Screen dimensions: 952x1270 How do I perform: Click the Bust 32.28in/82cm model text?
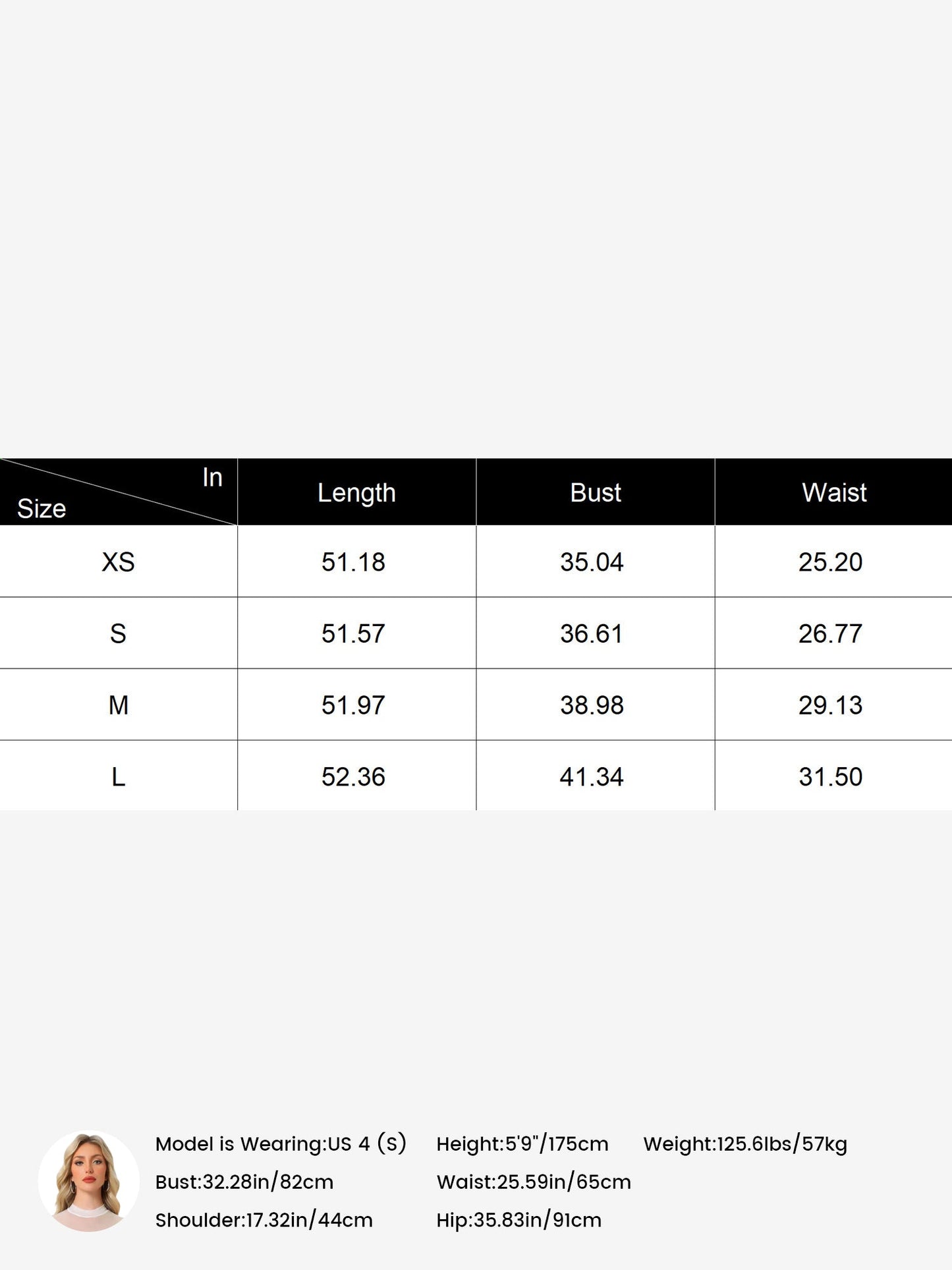pyautogui.click(x=244, y=1182)
